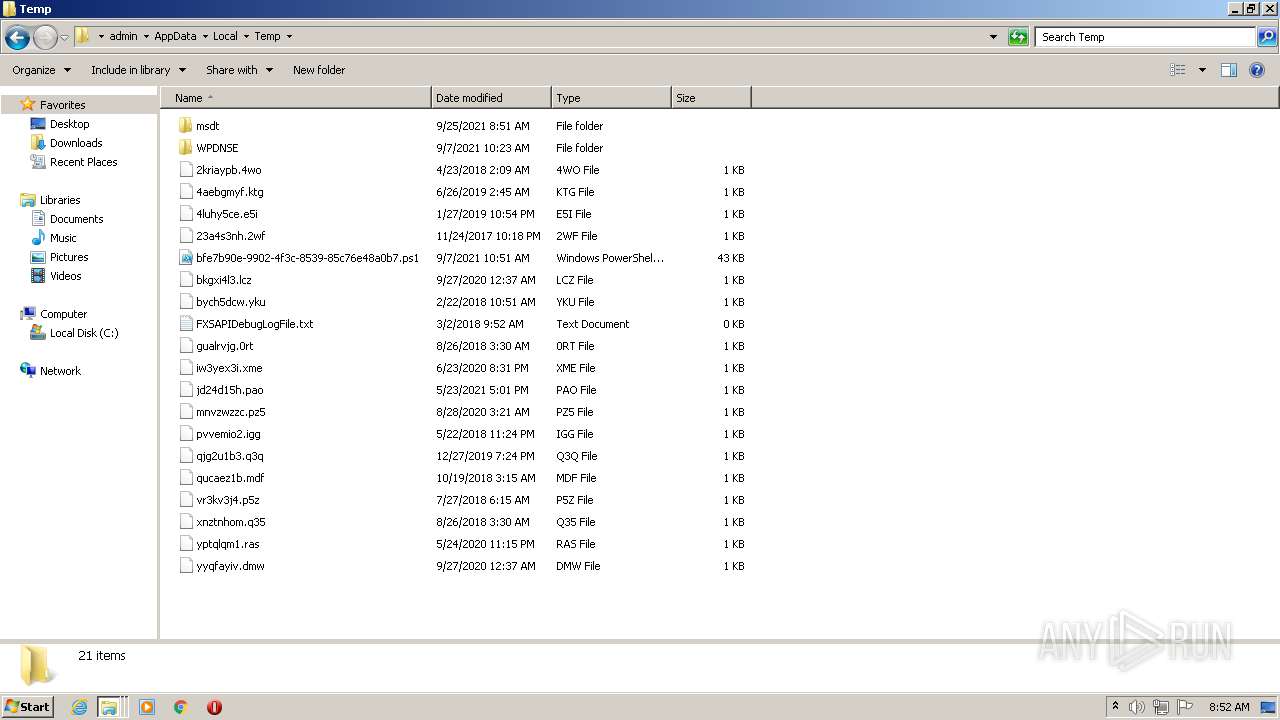Image resolution: width=1280 pixels, height=720 pixels.
Task: Sort by the Name column header
Action: click(295, 98)
